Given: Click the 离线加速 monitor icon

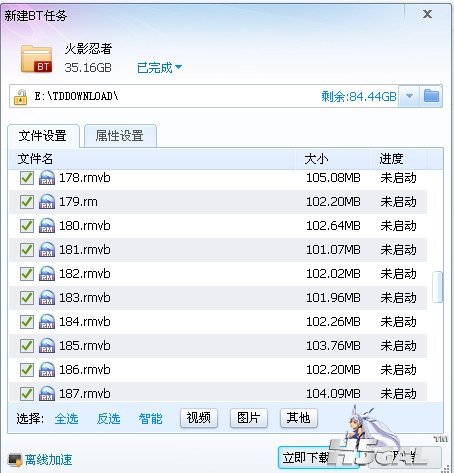Looking at the screenshot, I should 15,460.
